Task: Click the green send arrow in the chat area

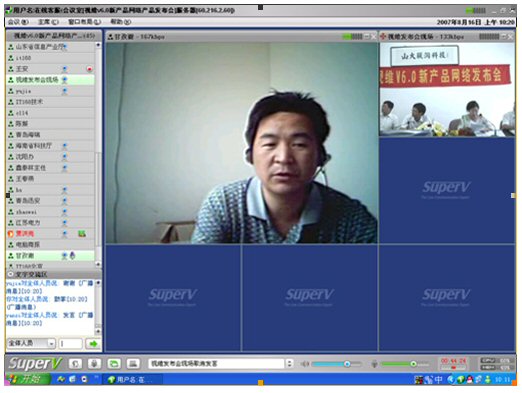Action: coord(93,343)
